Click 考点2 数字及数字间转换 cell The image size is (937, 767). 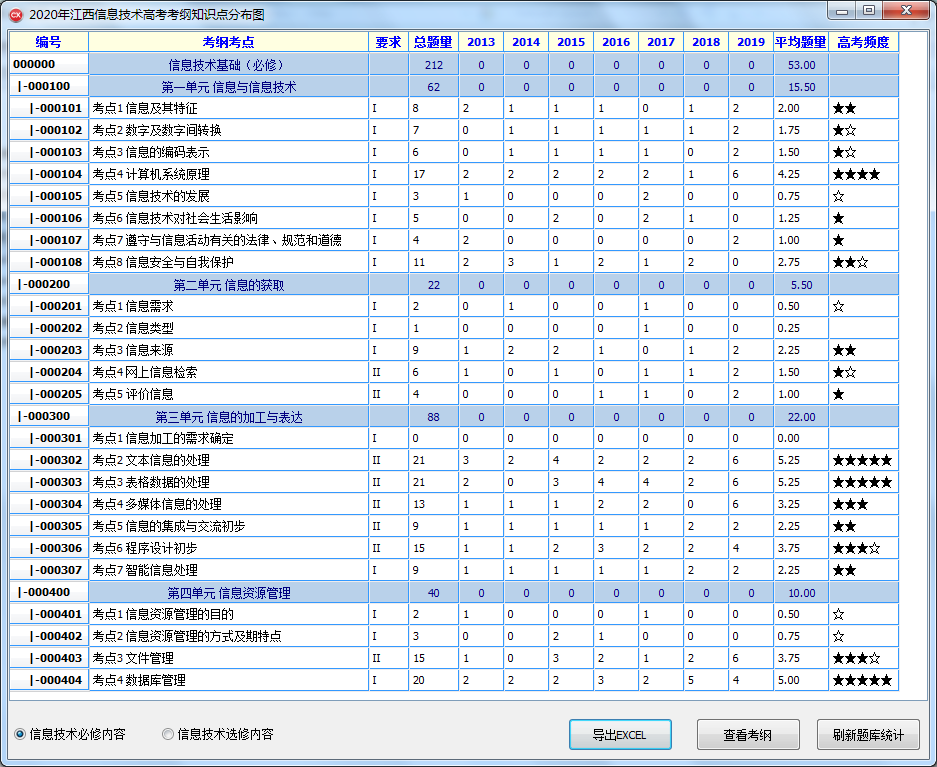coord(228,130)
